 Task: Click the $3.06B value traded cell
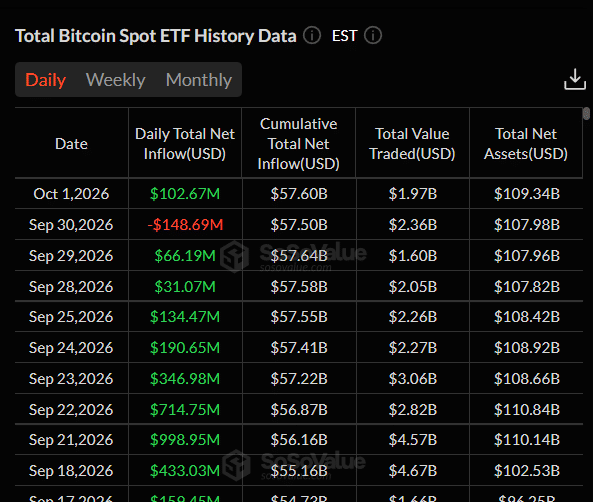point(413,379)
